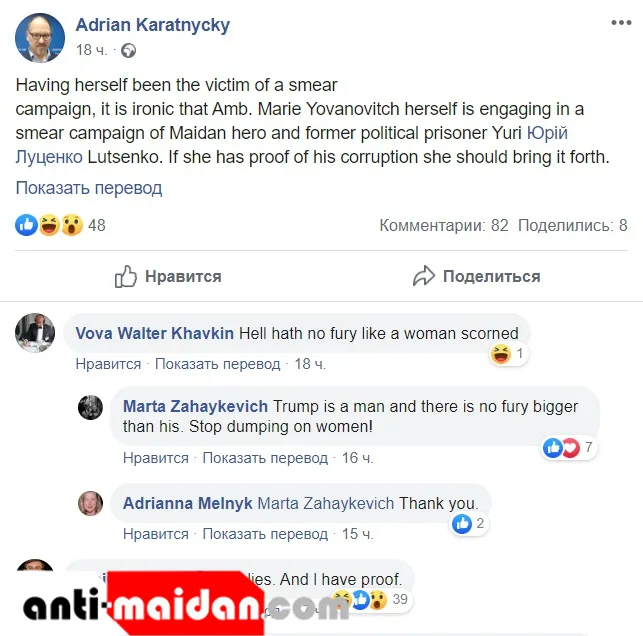Open Adrianna Melnyk's avatar thumbnail
The height and width of the screenshot is (636, 643).
91,503
